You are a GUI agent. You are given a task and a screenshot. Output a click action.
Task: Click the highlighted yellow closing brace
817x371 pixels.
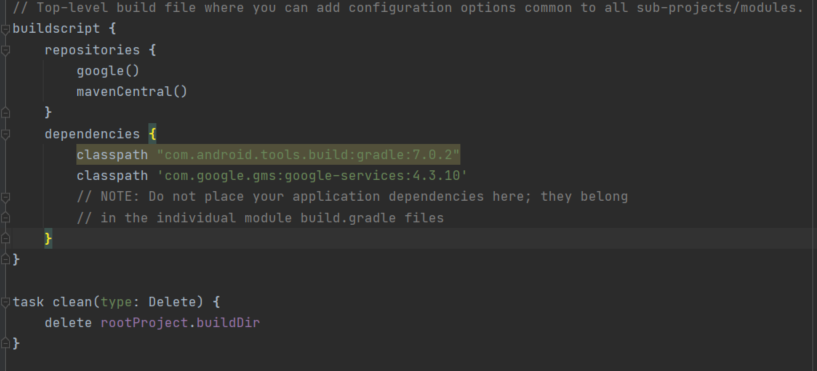[48, 238]
